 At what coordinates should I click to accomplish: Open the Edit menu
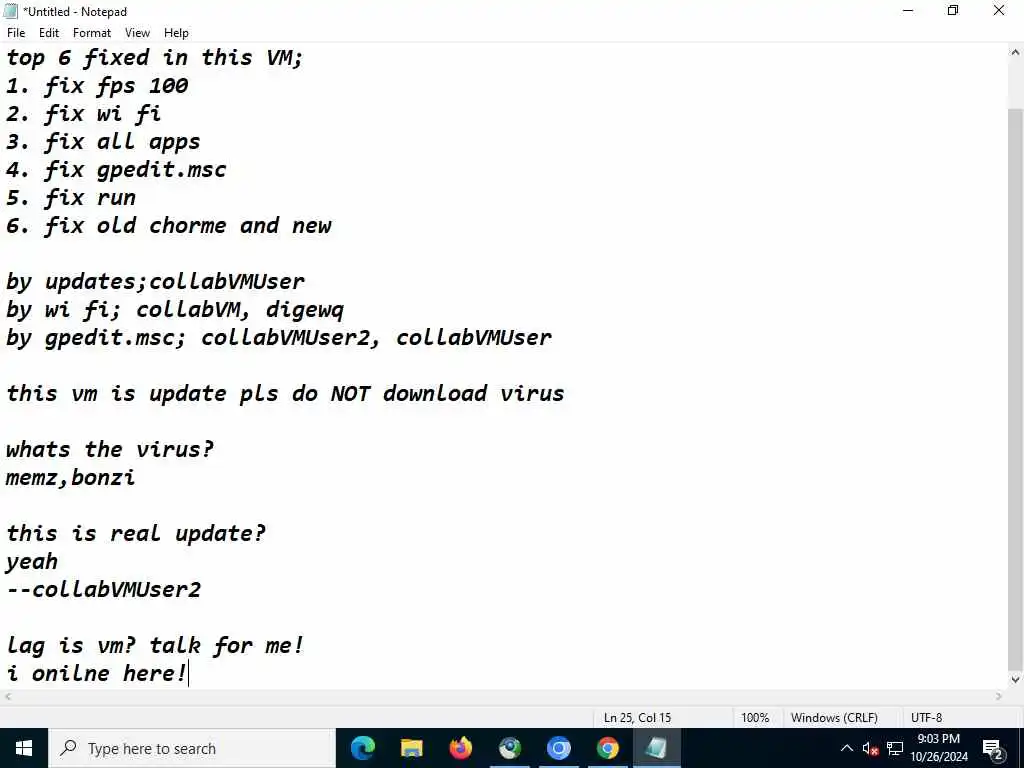(x=49, y=33)
